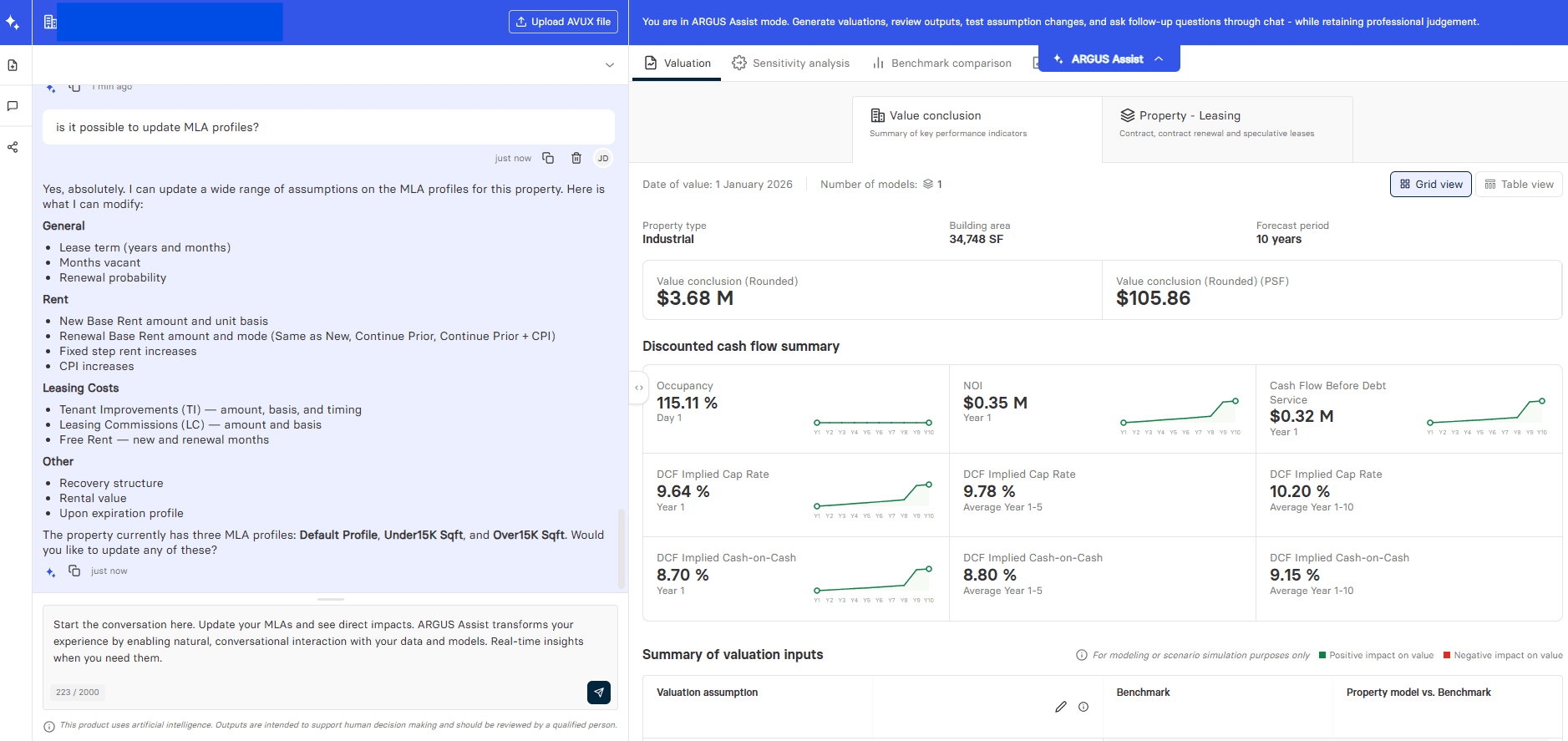1568x741 pixels.
Task: Open the Benchmark comparison tab
Action: pos(941,63)
